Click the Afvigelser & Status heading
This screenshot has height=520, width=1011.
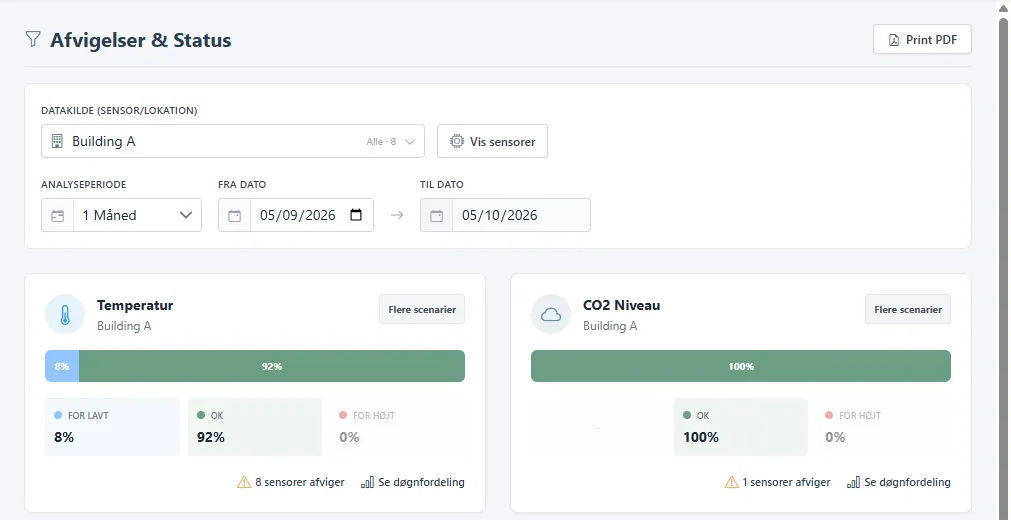[x=141, y=39]
